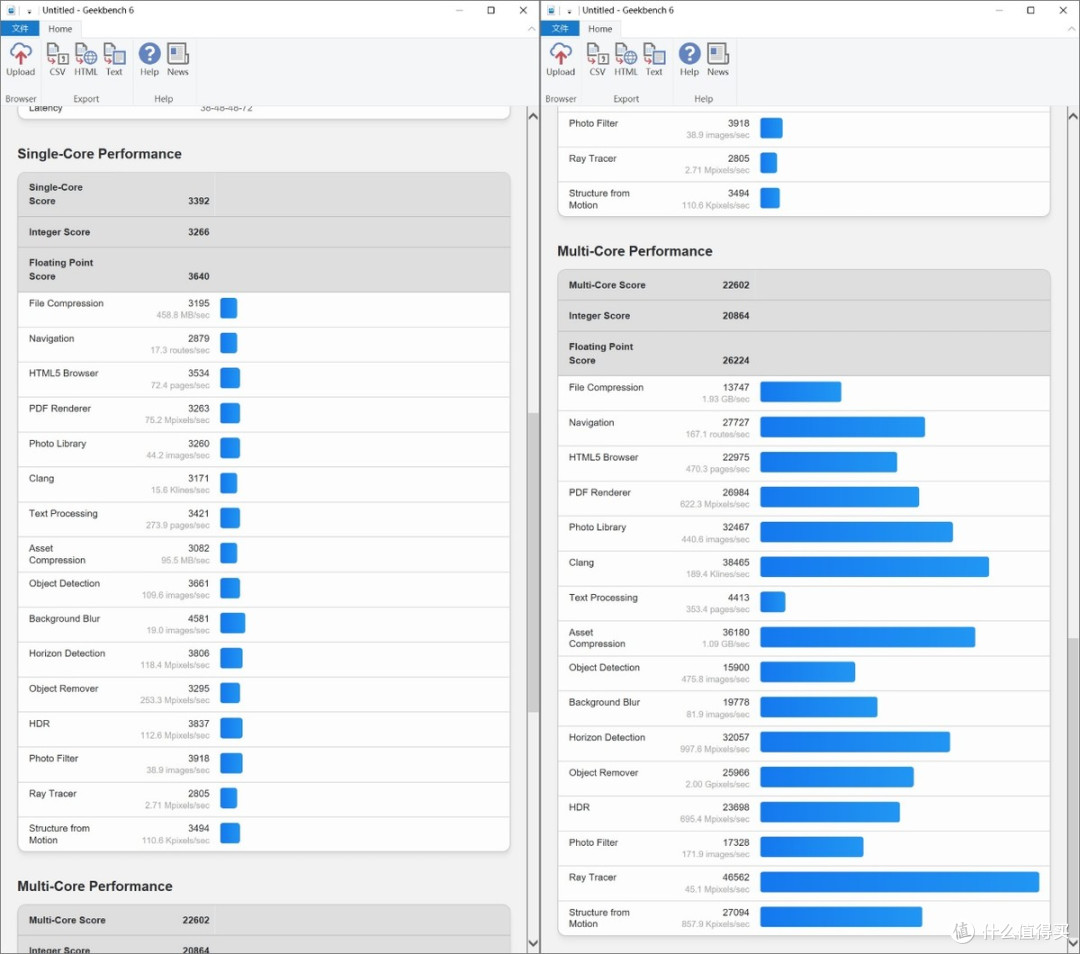Click Upload icon in left Geekbench window

pos(21,59)
